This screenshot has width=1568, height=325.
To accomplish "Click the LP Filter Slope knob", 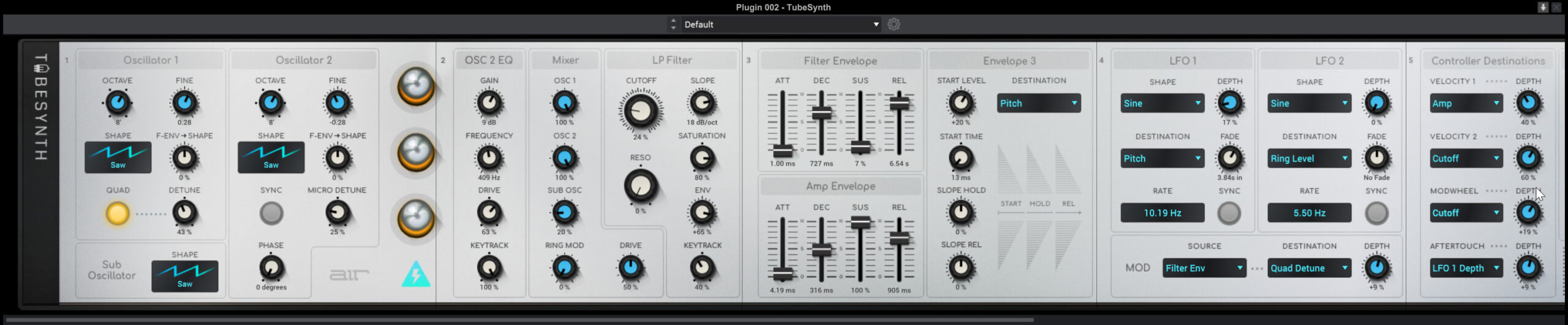I will click(x=702, y=103).
